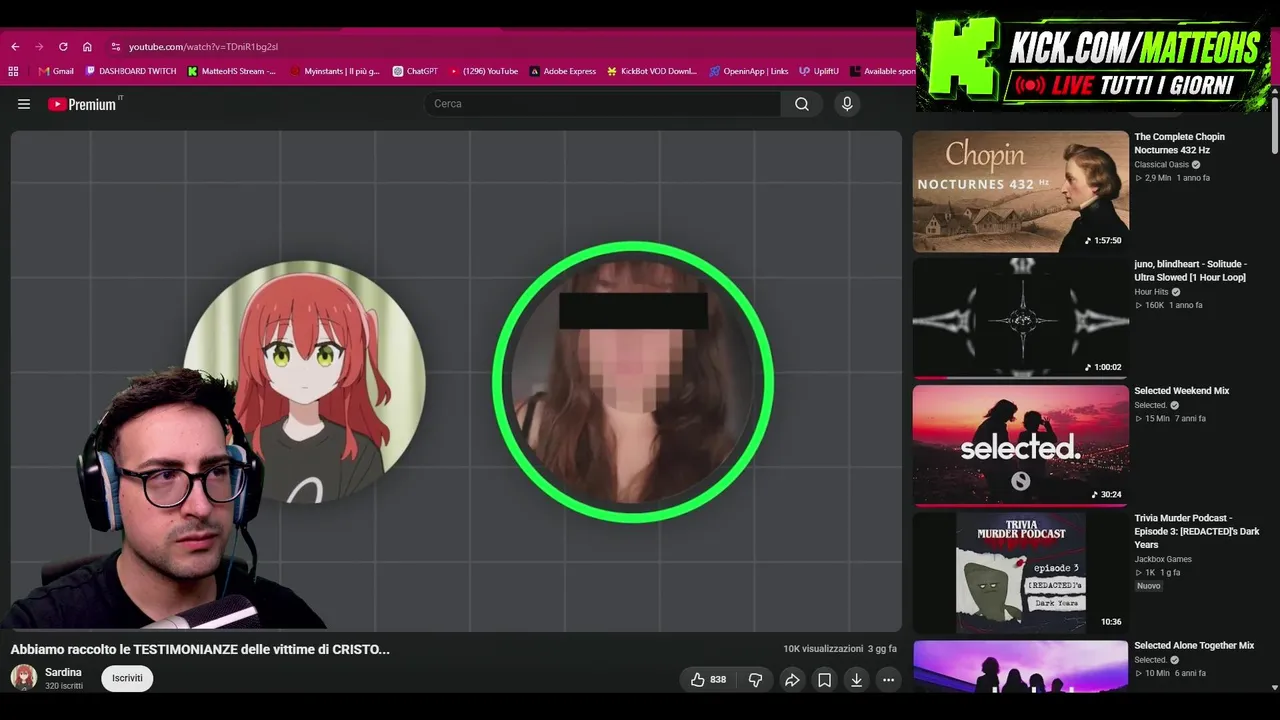
Task: Click the 1:57:50 duration on Chopin
Action: coord(1103,241)
